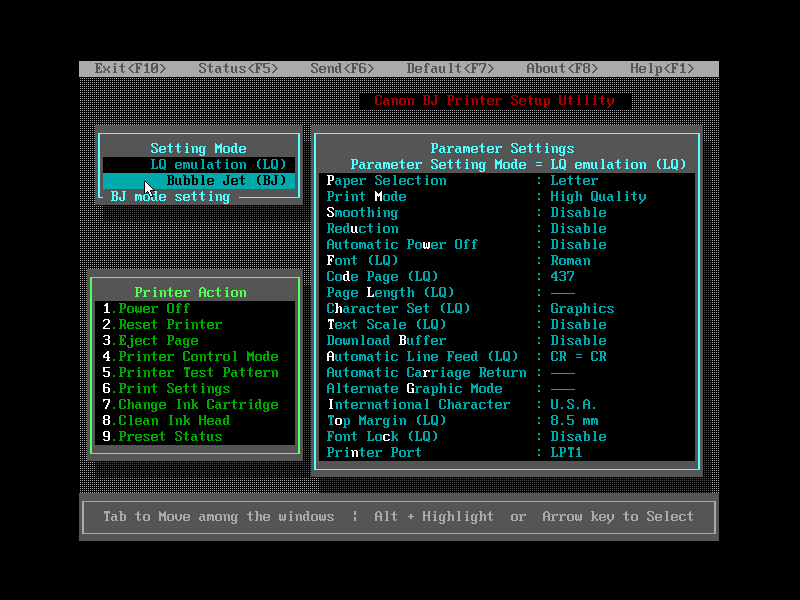
Task: Select the Code Page (LQ) parameter
Action: click(507, 277)
